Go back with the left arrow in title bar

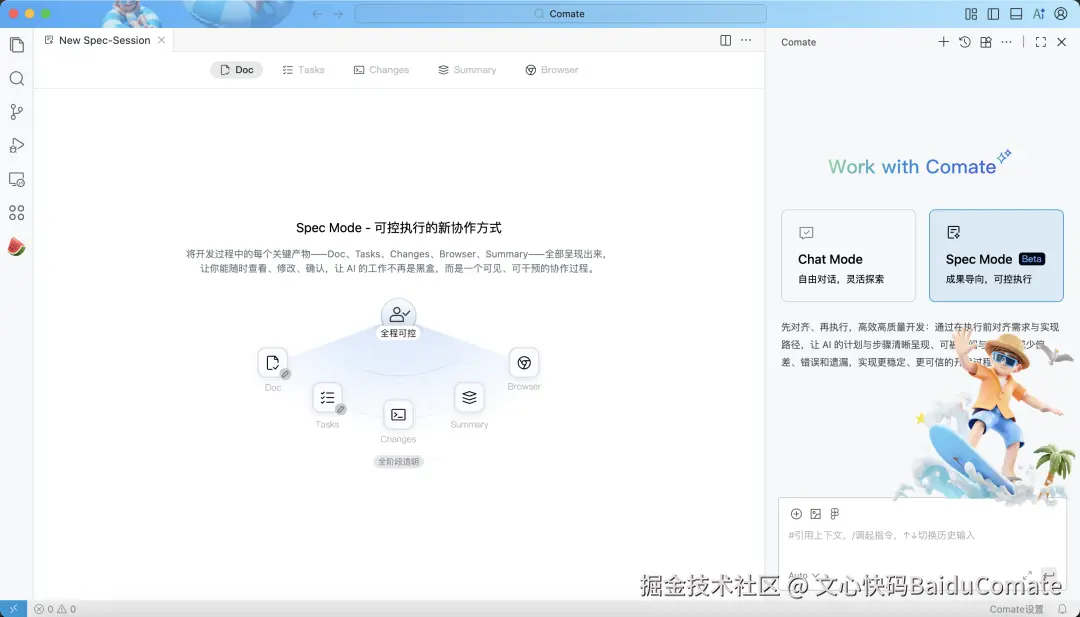point(317,14)
